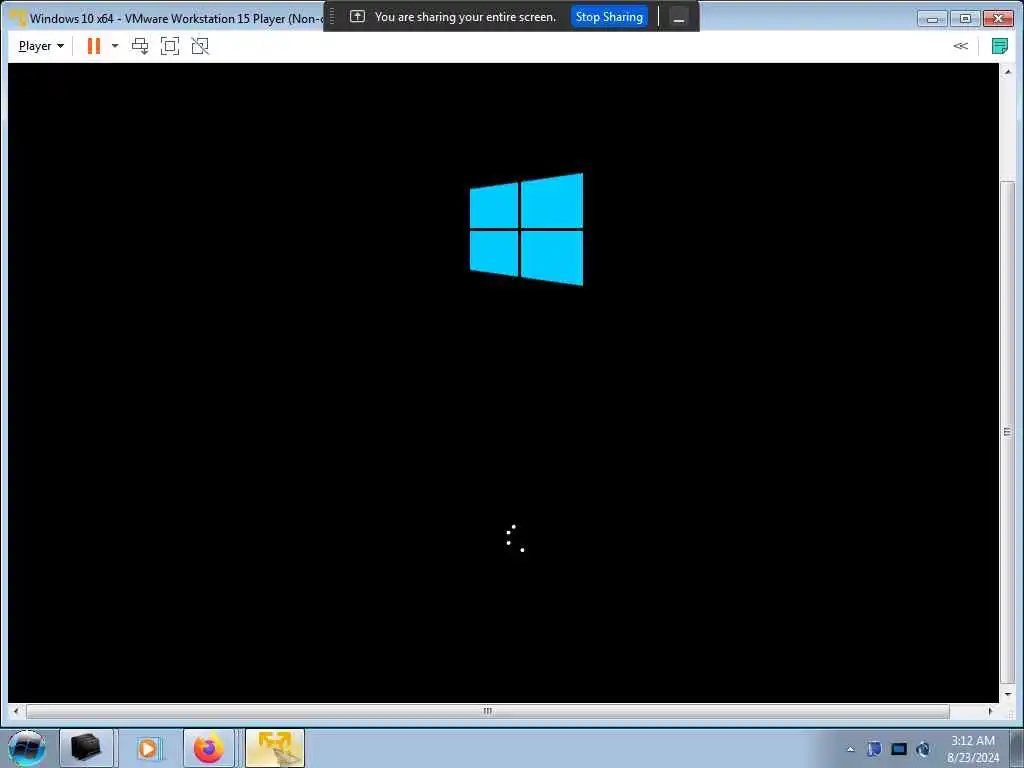Viewport: 1024px width, 768px height.
Task: Click the scroll left arrow of horizontal scrollbar
Action: (16, 711)
